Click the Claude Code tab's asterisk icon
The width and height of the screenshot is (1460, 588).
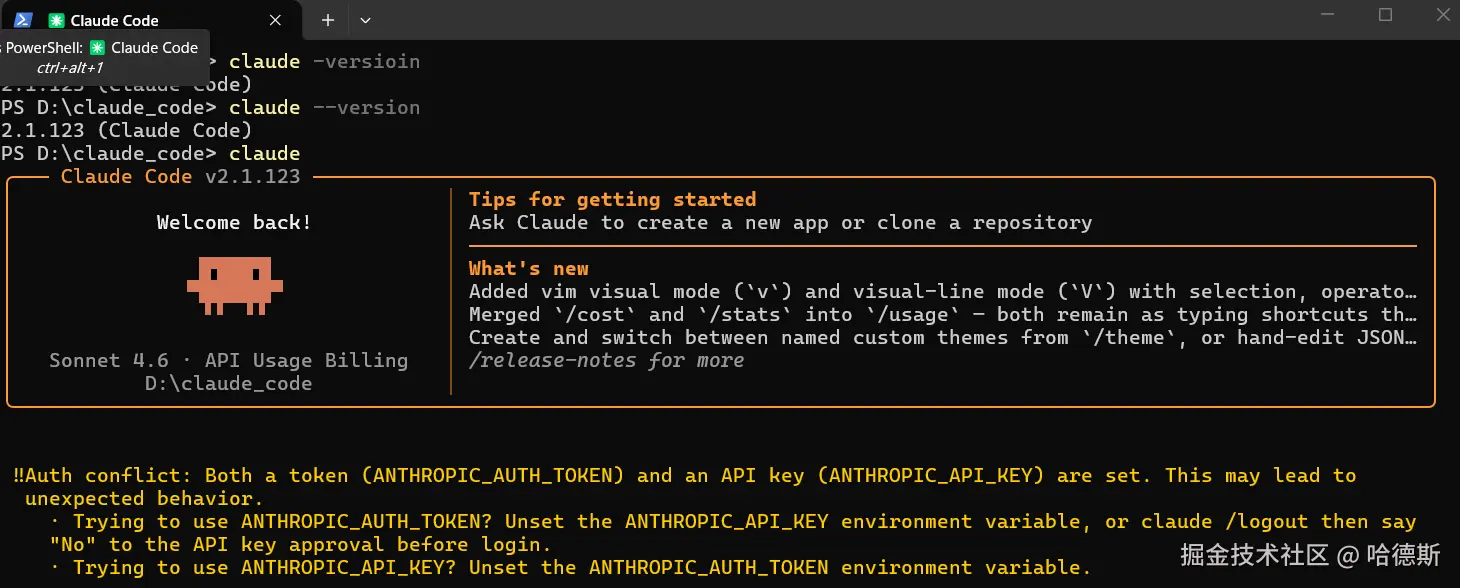(x=57, y=20)
